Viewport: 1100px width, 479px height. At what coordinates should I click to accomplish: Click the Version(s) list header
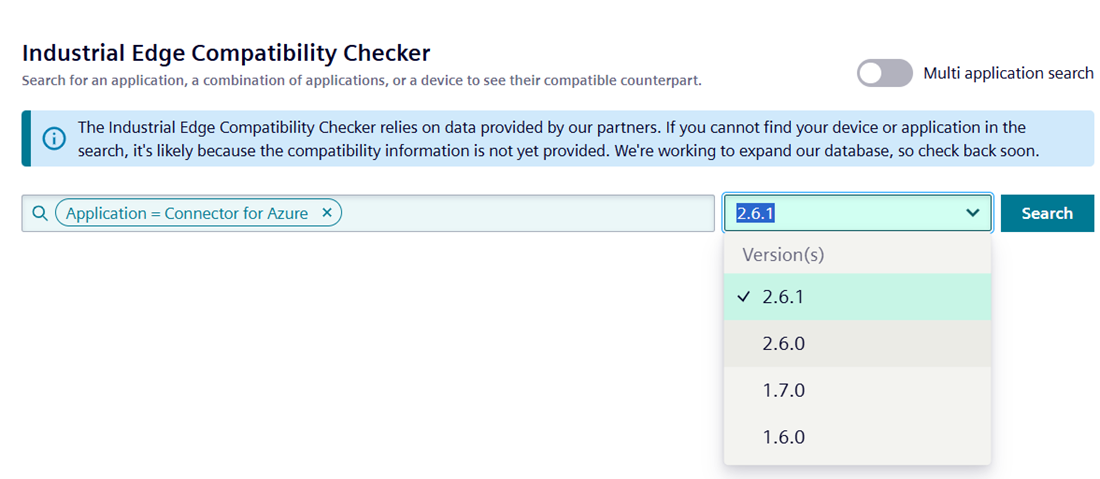point(784,255)
